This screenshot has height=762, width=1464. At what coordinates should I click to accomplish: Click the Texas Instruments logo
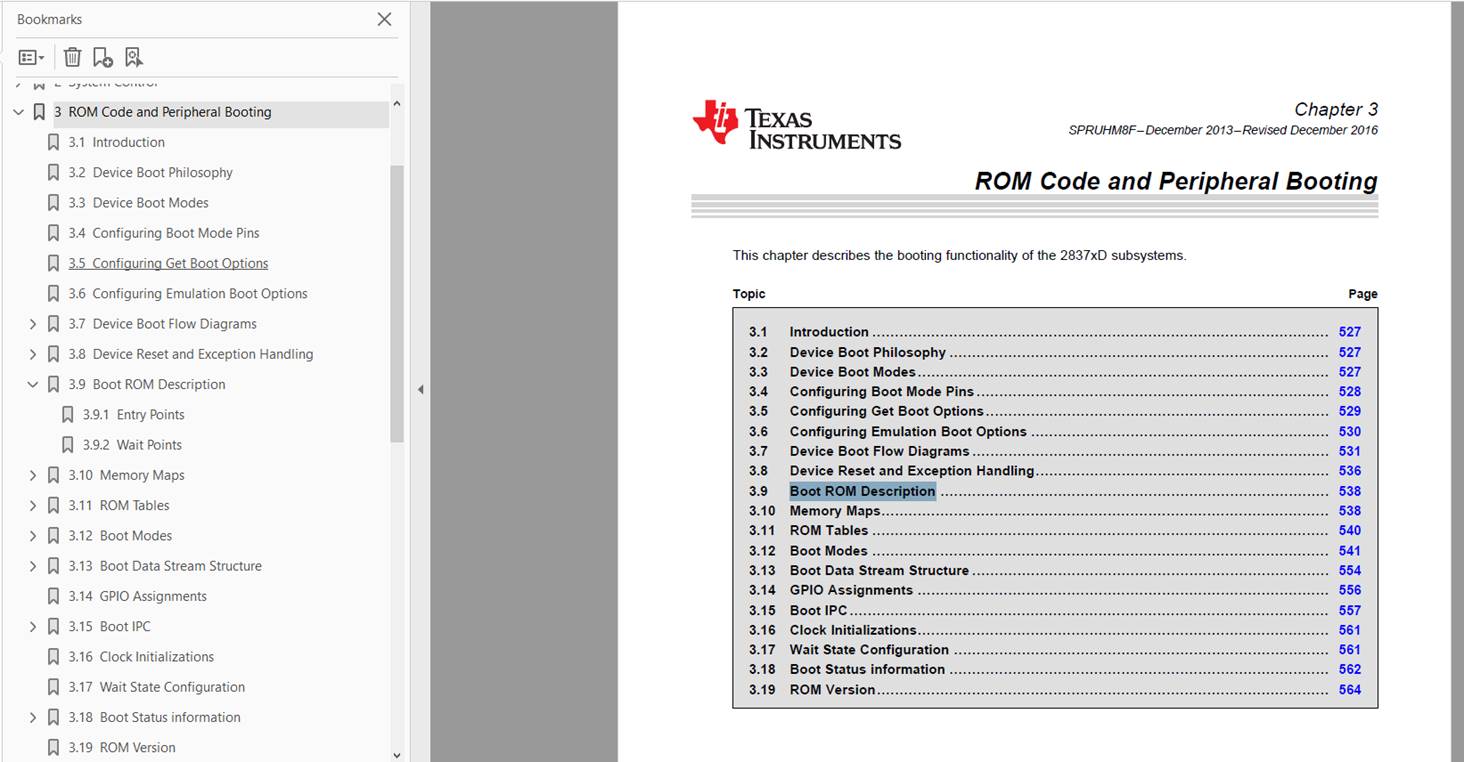tap(797, 125)
